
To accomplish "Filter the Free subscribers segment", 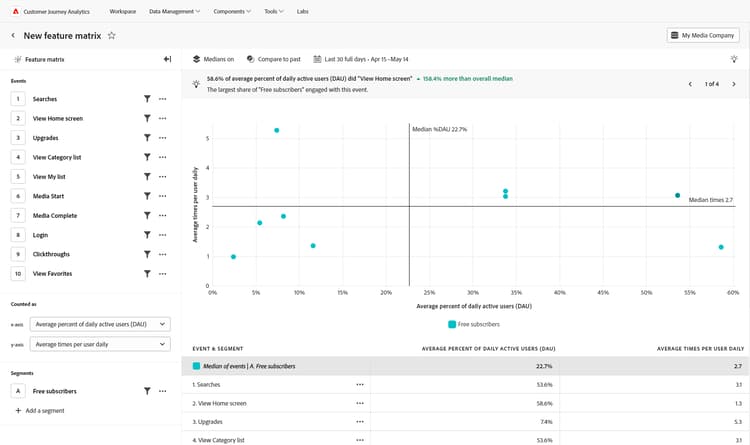I will (147, 391).
